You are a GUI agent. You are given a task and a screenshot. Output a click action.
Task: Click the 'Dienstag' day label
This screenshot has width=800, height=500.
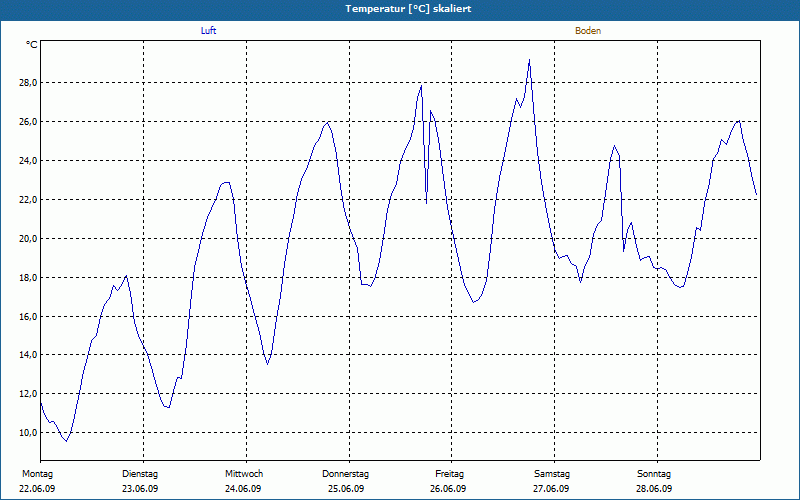140,474
